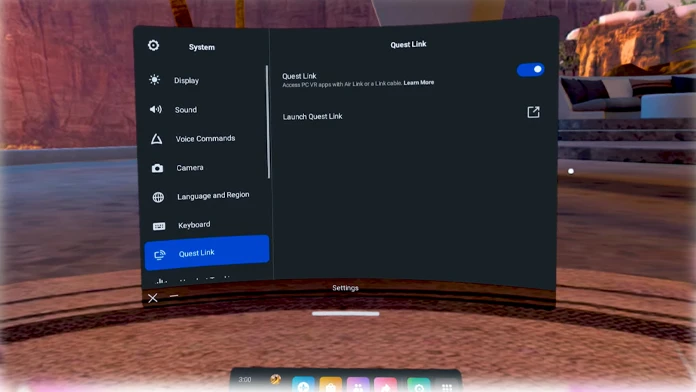Click the keyboard icon in the sidebar

pyautogui.click(x=159, y=226)
